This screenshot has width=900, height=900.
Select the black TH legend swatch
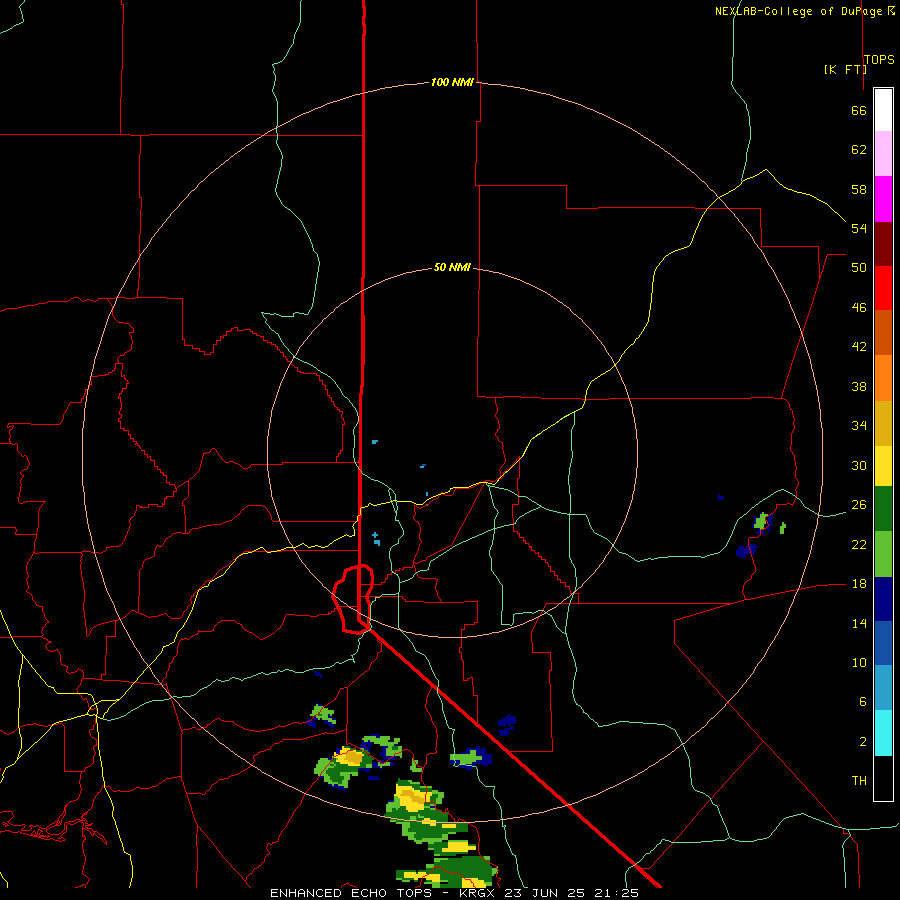click(883, 778)
